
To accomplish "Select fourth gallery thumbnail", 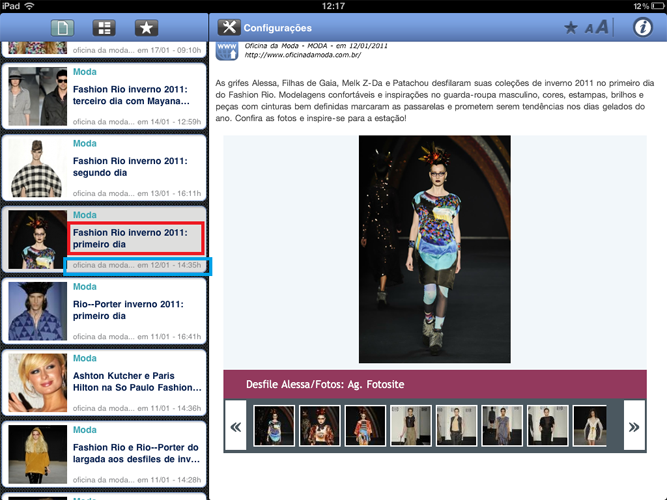I will 410,426.
